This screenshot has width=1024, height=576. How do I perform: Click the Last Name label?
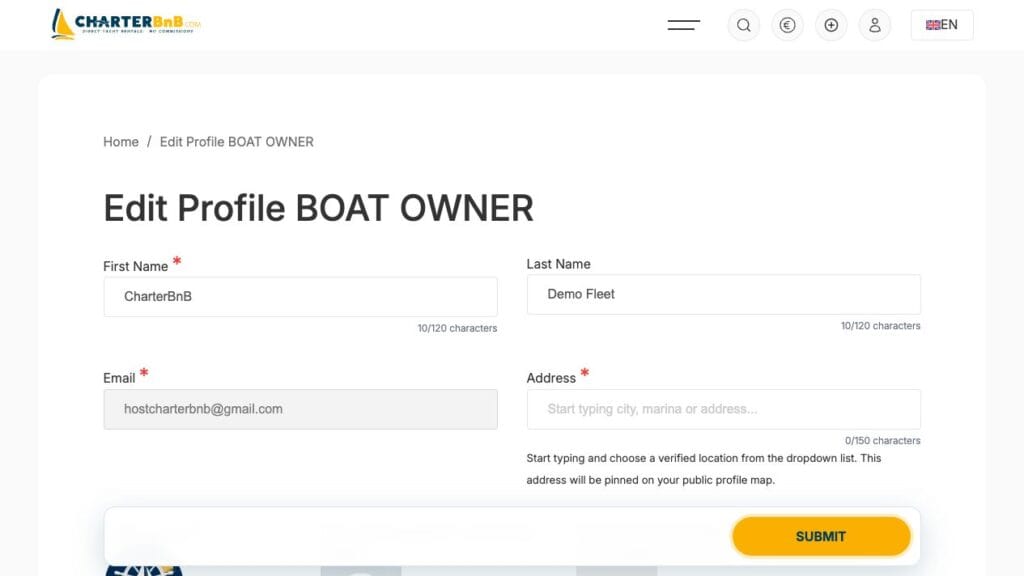pos(558,264)
